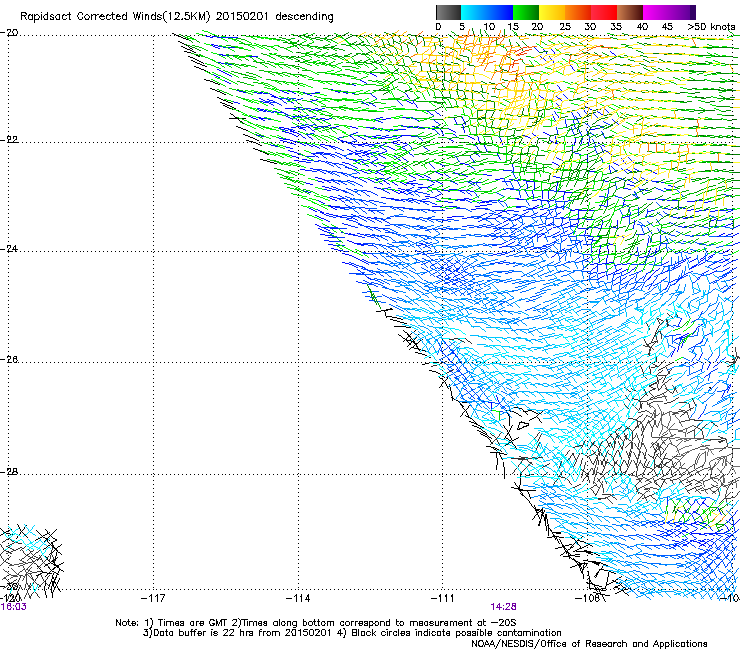Click the -24 latitude axis label
The height and width of the screenshot is (650, 740).
9,249
